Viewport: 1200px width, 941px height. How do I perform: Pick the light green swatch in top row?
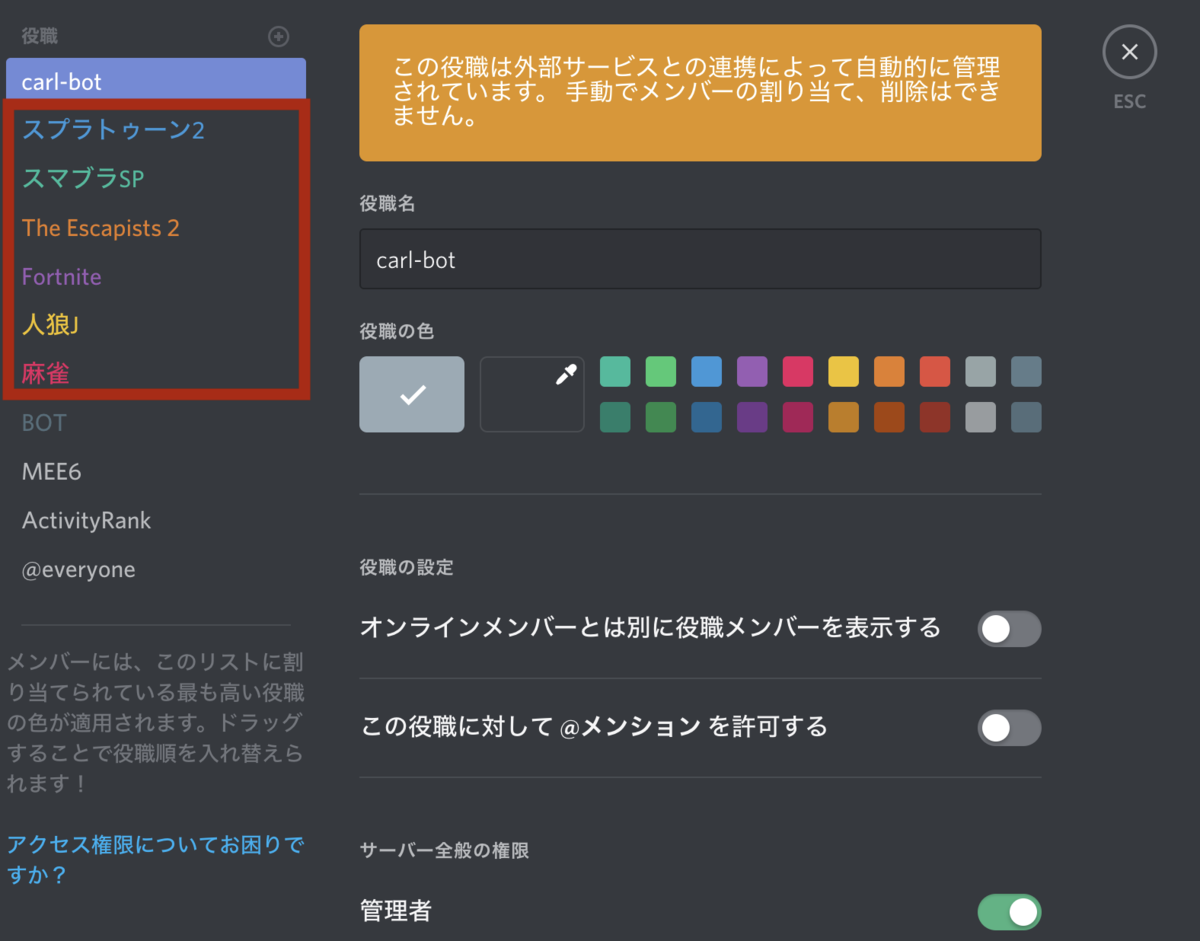click(661, 372)
